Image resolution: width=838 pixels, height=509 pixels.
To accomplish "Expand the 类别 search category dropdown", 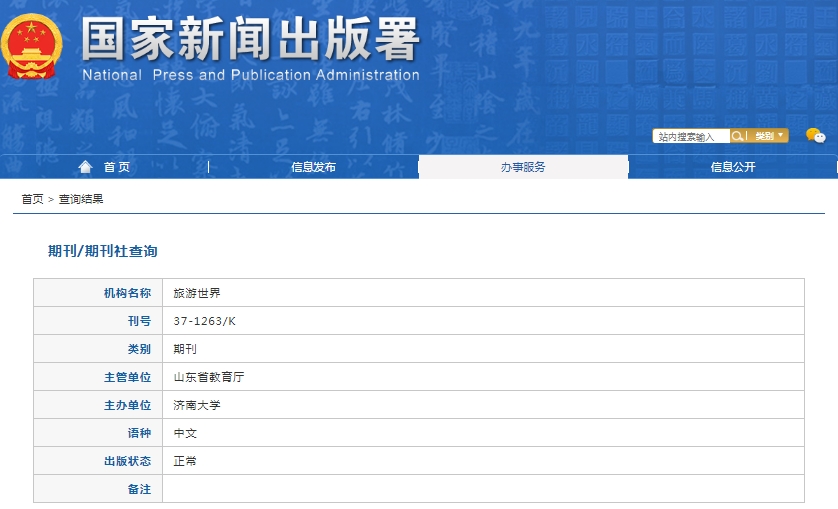I will 768,136.
